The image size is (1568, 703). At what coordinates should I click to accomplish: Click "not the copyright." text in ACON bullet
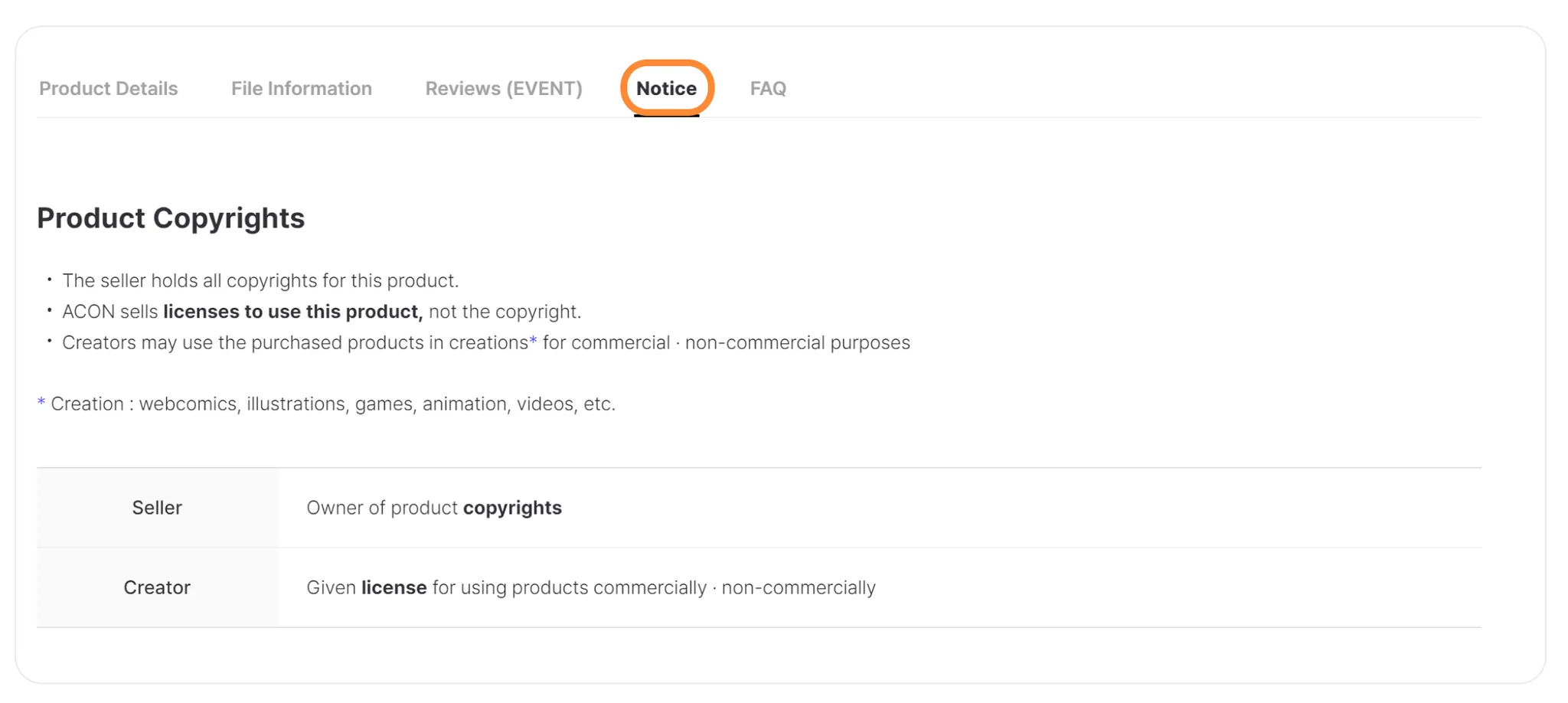[x=505, y=312]
